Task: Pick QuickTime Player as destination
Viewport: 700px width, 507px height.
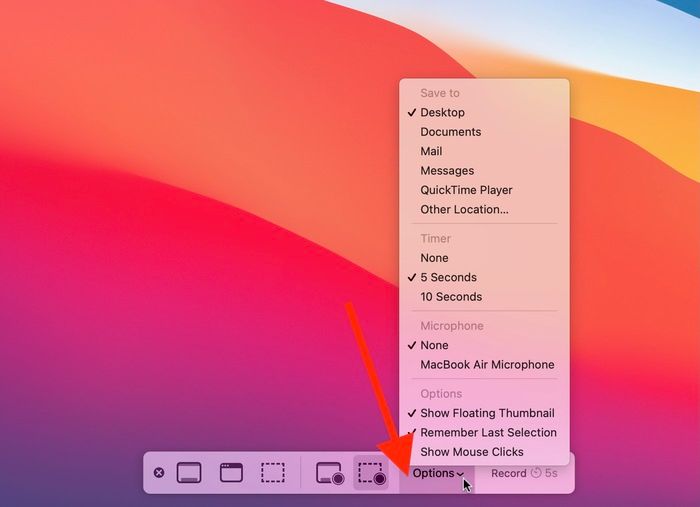Action: (466, 190)
